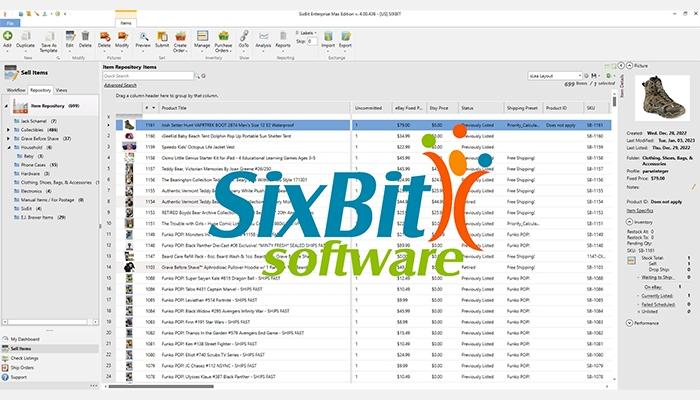This screenshot has width=700, height=400.
Task: Click the edit Notes pencil icon
Action: [694, 187]
